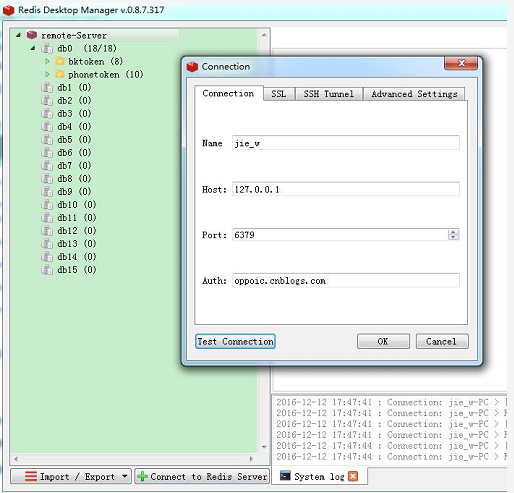Click Cancel in the Connection dialog
This screenshot has height=493, width=514.
[442, 342]
